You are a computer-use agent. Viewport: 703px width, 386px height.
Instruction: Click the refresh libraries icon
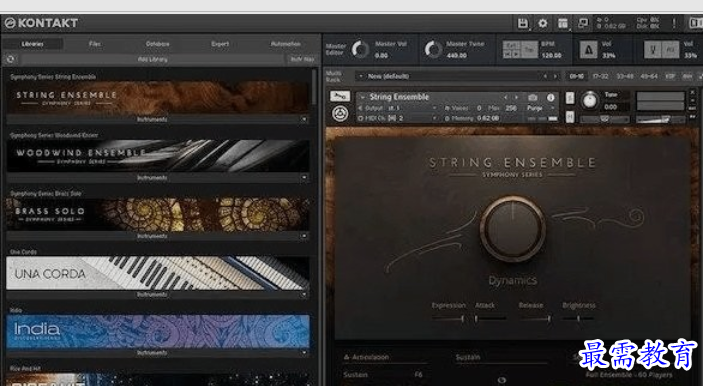tap(10, 59)
